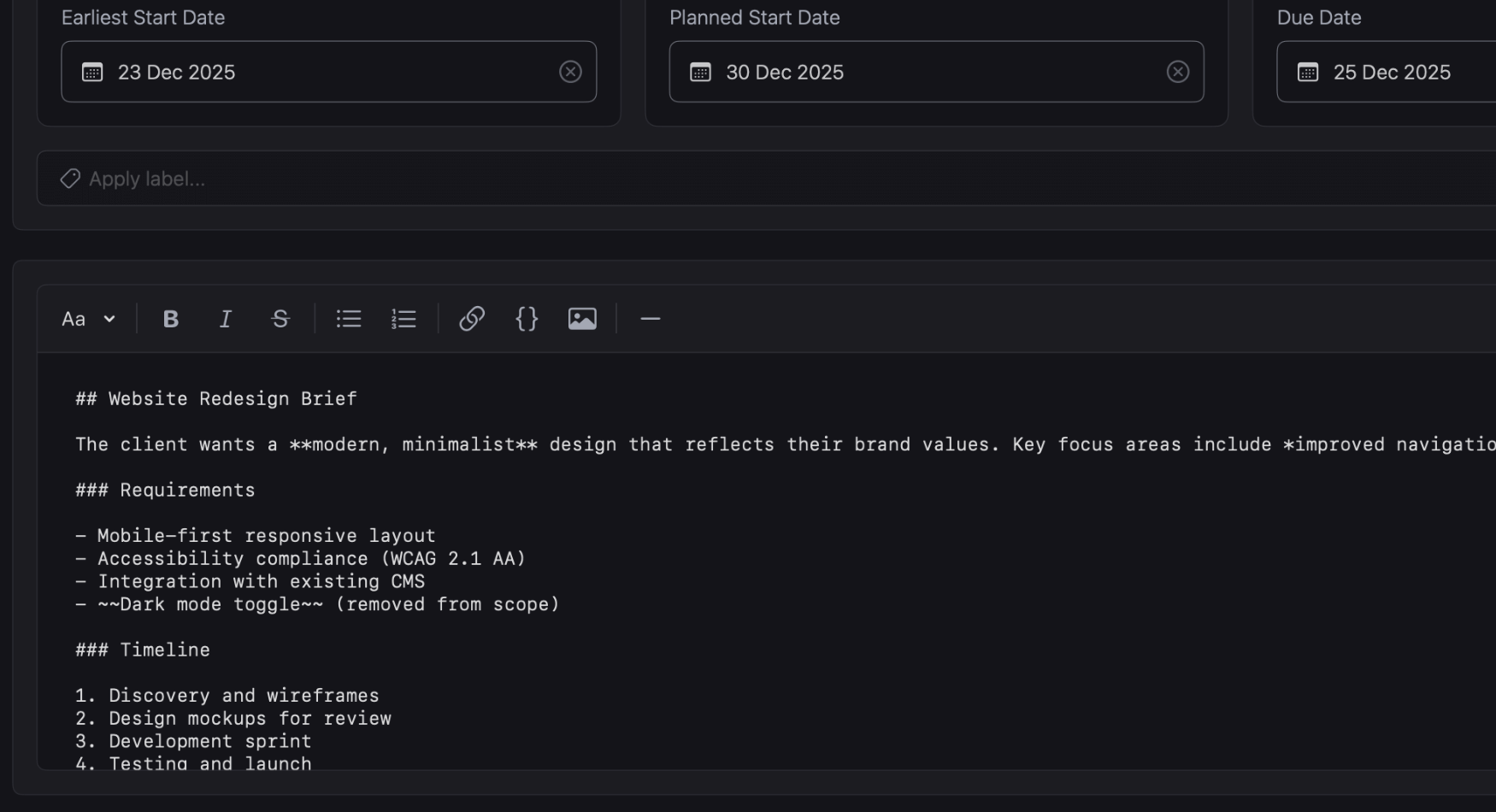Image resolution: width=1496 pixels, height=812 pixels.
Task: Apply bold formatting in the editor
Action: pos(170,319)
